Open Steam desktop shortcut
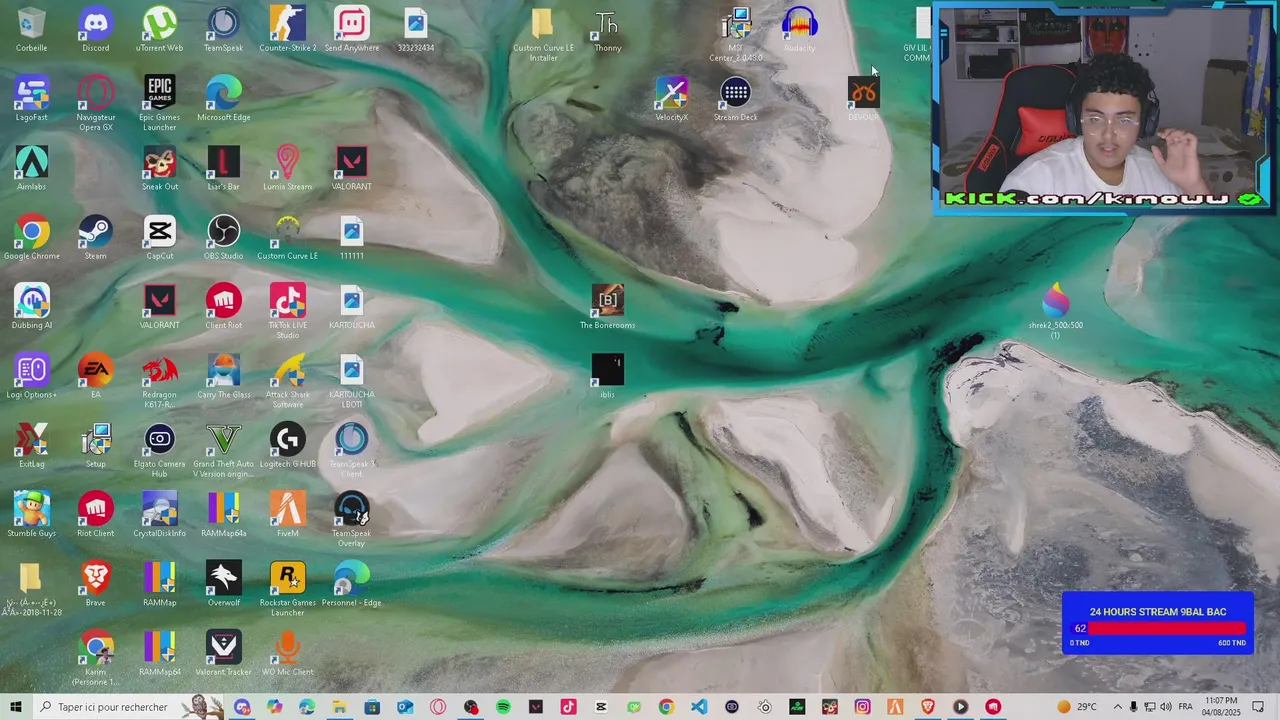 click(x=95, y=237)
